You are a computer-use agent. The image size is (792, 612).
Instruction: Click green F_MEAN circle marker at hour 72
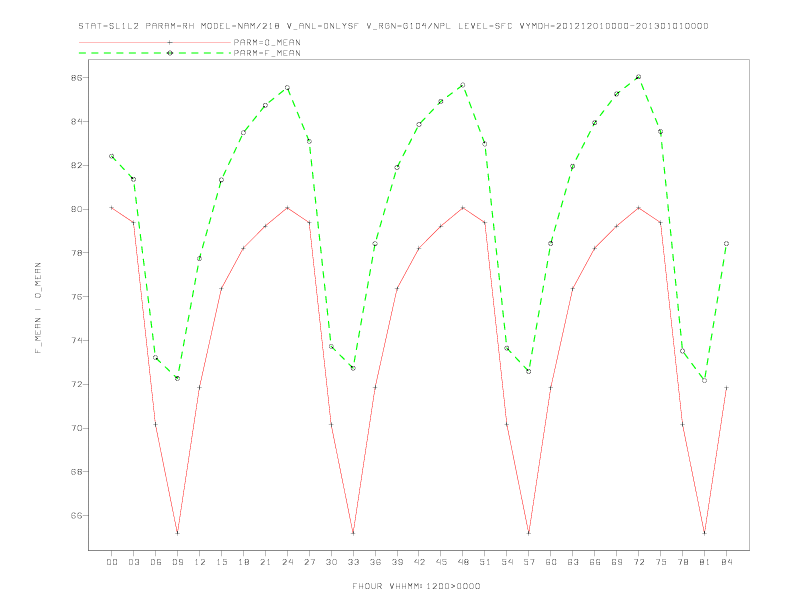[638, 77]
